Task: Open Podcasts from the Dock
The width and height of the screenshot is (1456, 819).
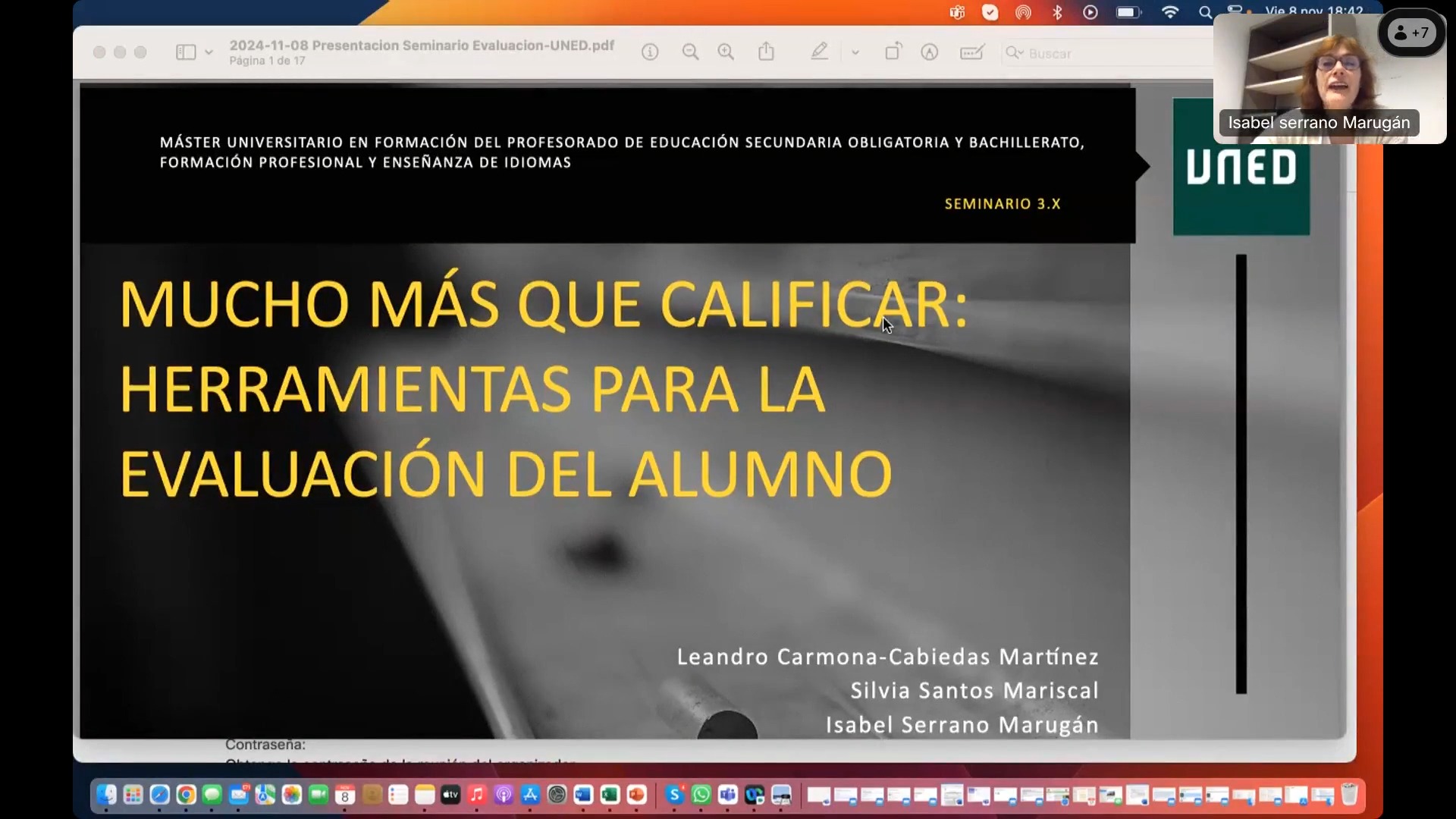Action: pyautogui.click(x=504, y=794)
